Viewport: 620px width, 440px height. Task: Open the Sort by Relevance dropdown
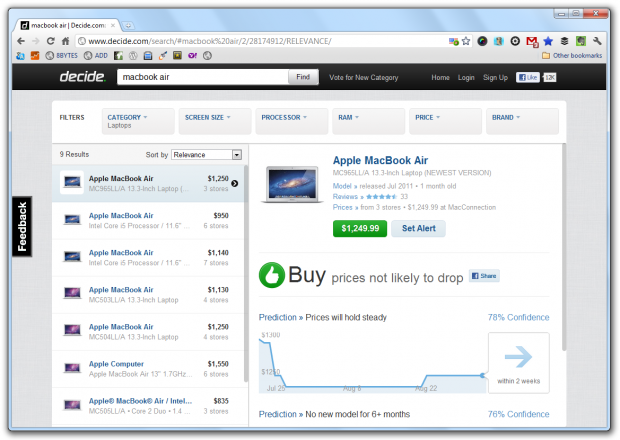point(206,155)
